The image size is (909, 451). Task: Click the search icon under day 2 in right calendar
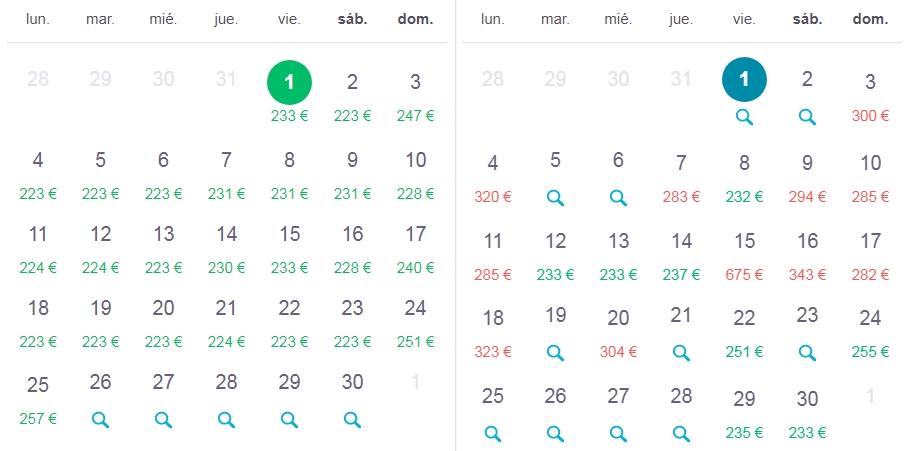pyautogui.click(x=808, y=117)
